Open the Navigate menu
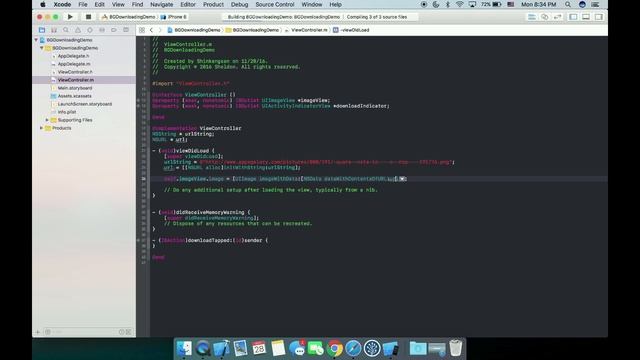 (x=162, y=4)
